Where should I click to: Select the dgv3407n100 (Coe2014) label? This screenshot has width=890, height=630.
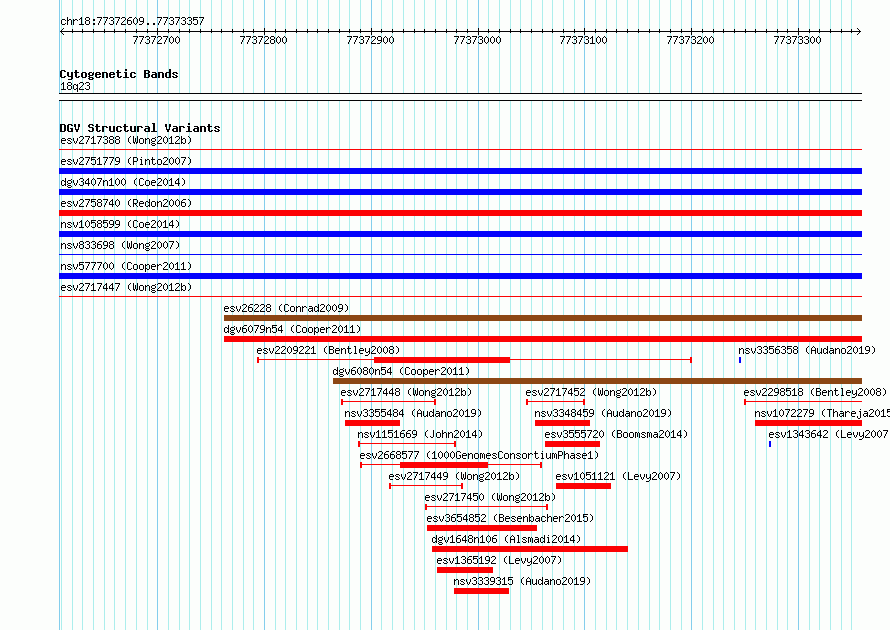tap(123, 182)
